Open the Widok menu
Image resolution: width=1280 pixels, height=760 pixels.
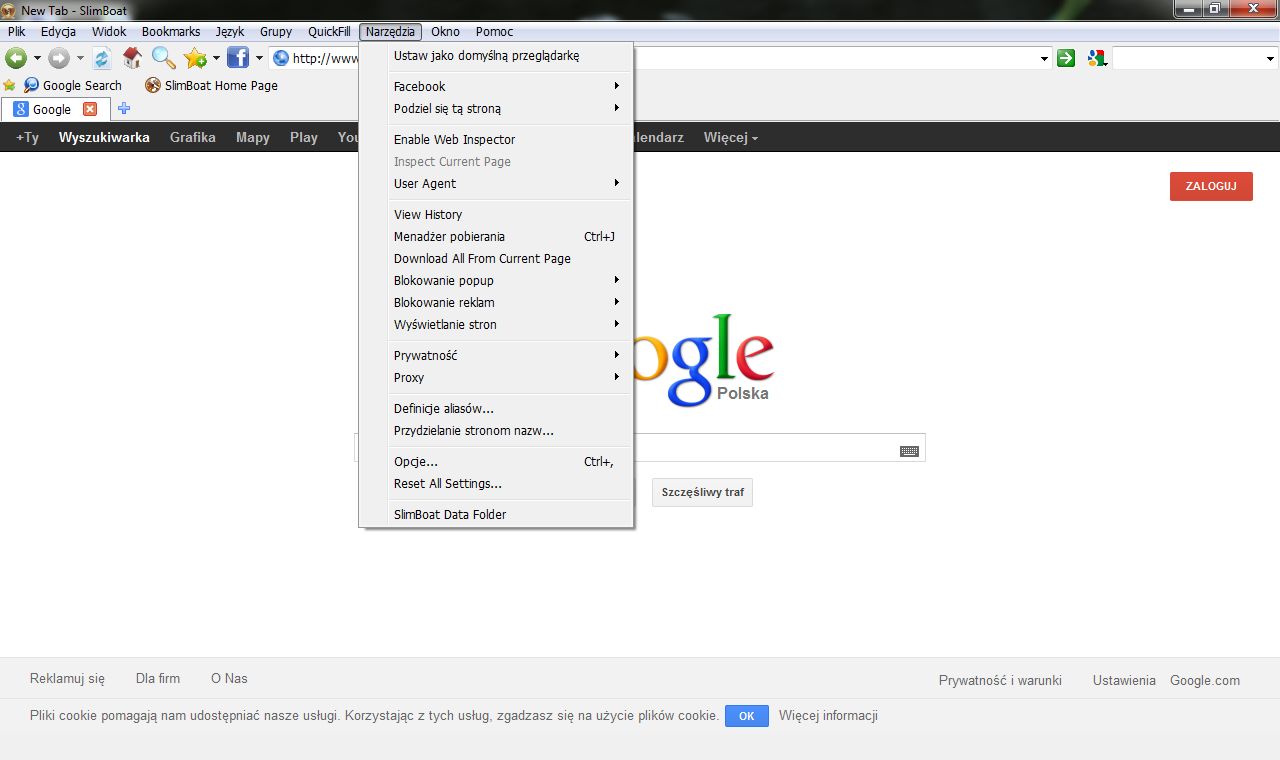[109, 32]
